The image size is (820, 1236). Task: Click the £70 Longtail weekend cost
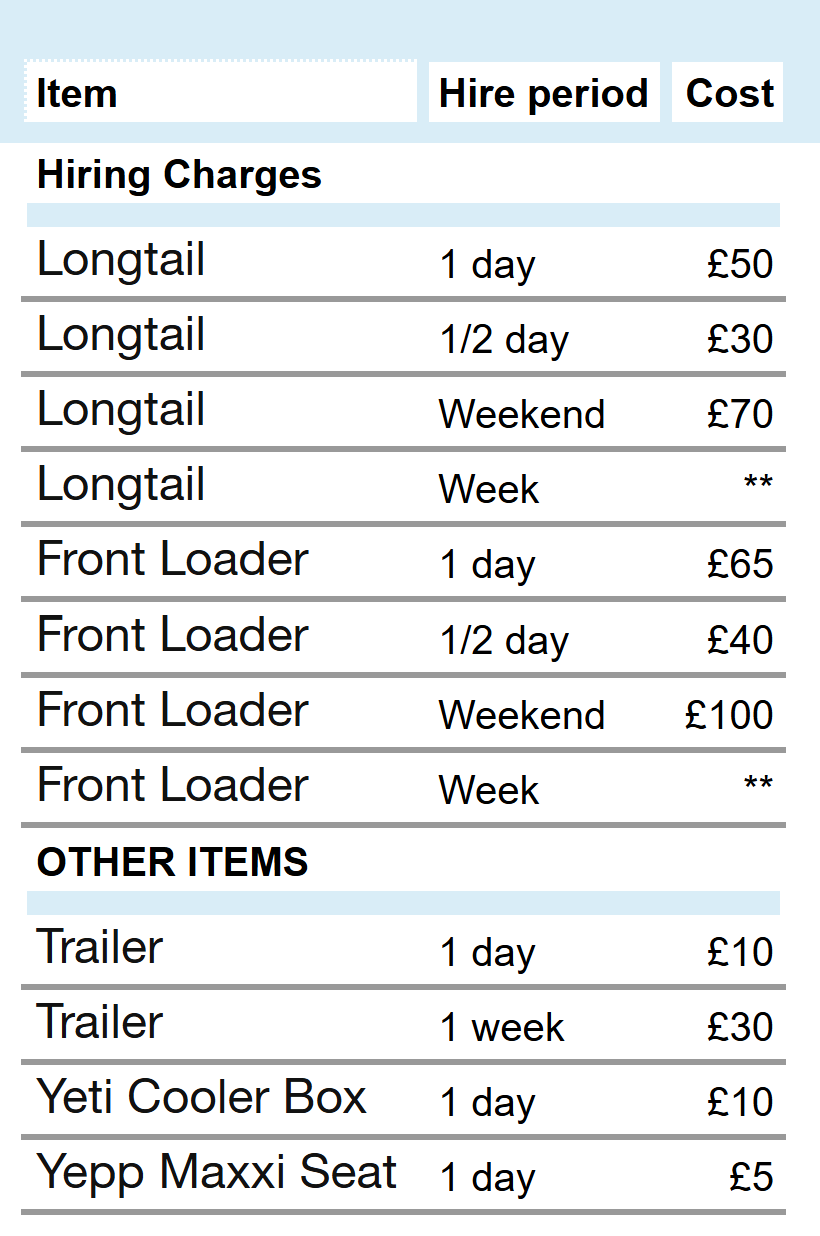[x=740, y=414]
